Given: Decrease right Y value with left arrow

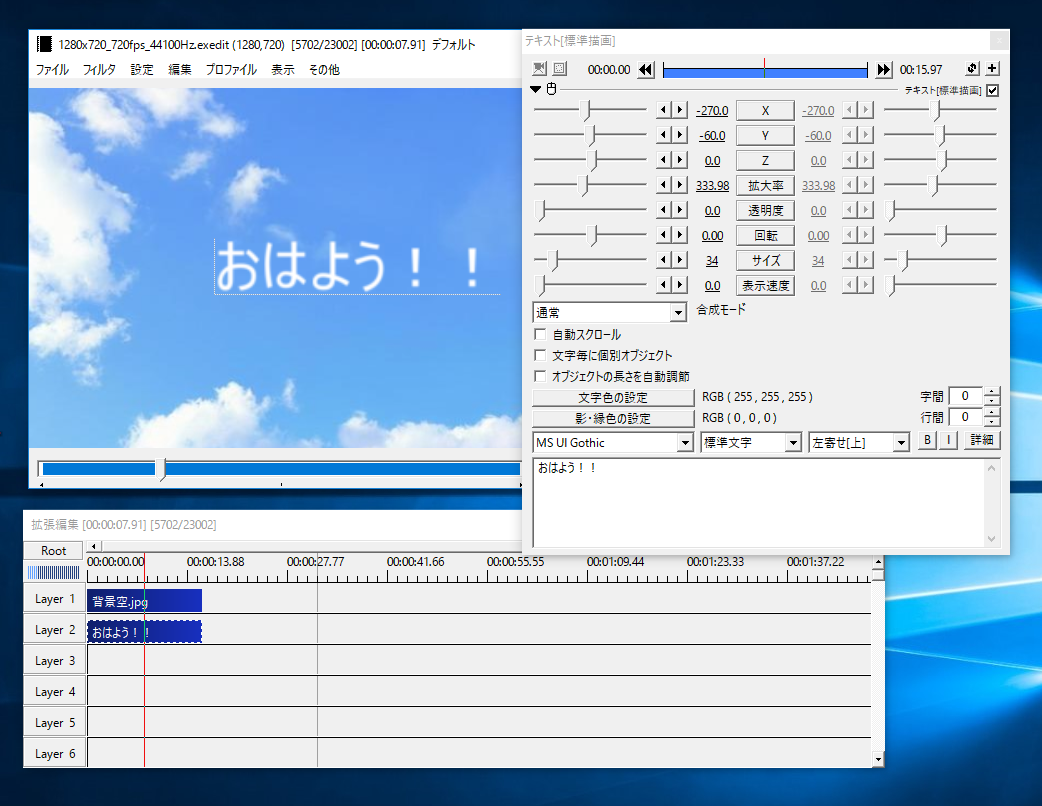Looking at the screenshot, I should tap(849, 135).
